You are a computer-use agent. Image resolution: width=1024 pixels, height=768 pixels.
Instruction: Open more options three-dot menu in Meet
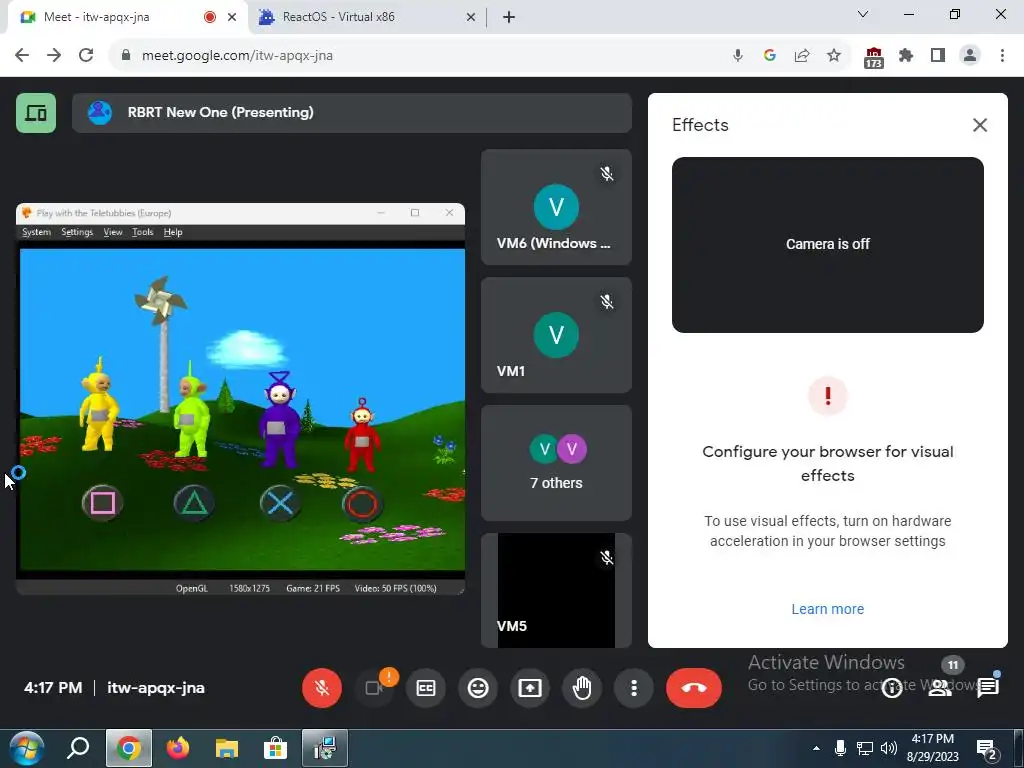(634, 688)
